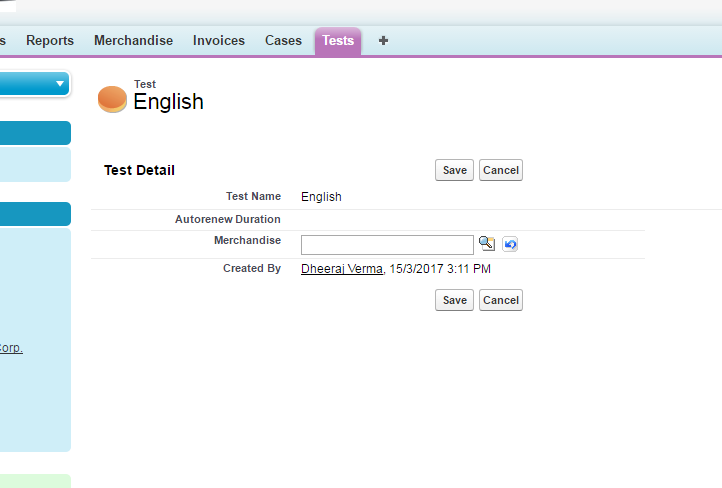The width and height of the screenshot is (722, 488).
Task: Click the plus icon for all tabs
Action: 383,41
